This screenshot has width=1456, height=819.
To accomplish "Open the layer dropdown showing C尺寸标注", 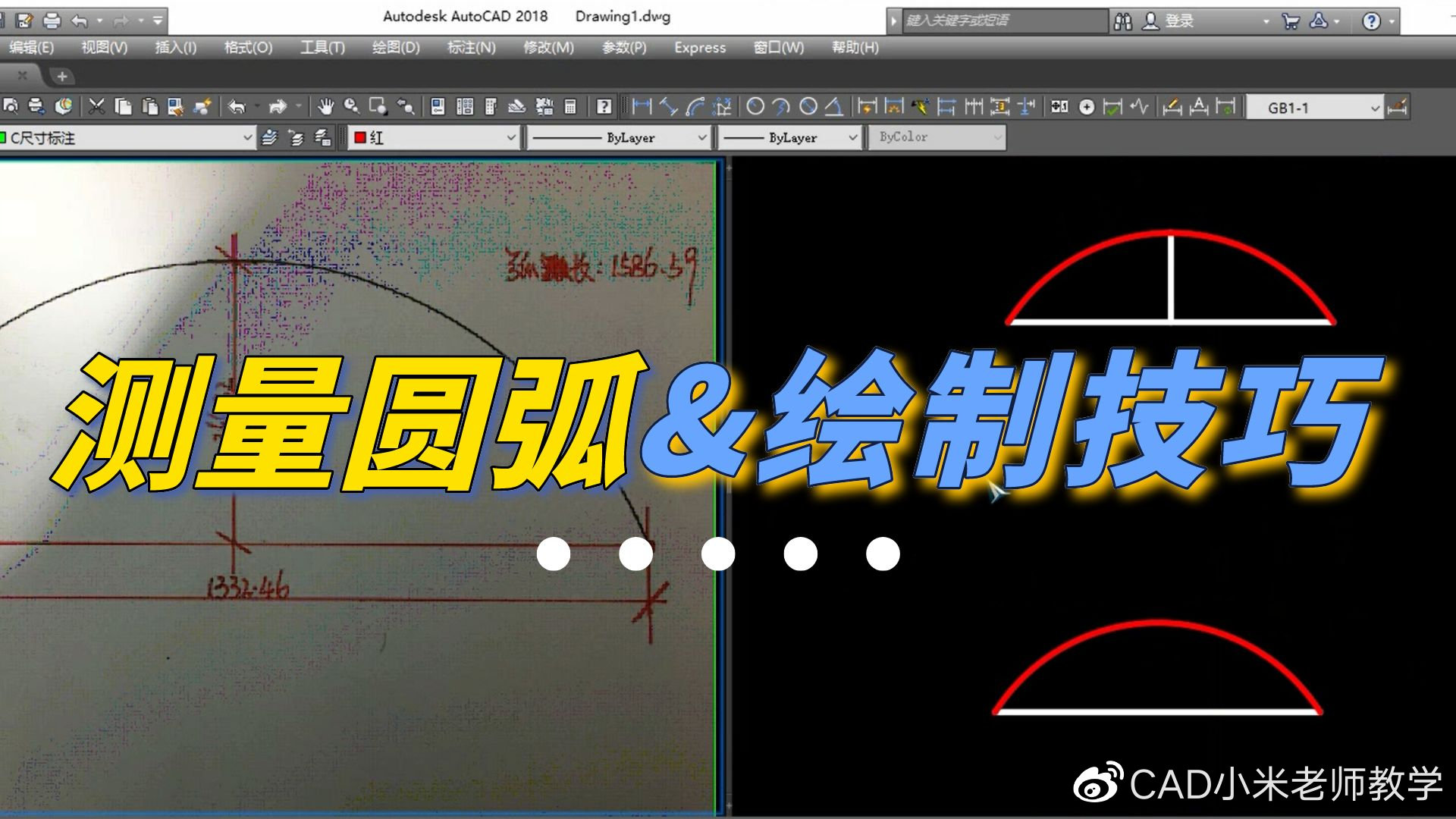I will [246, 137].
